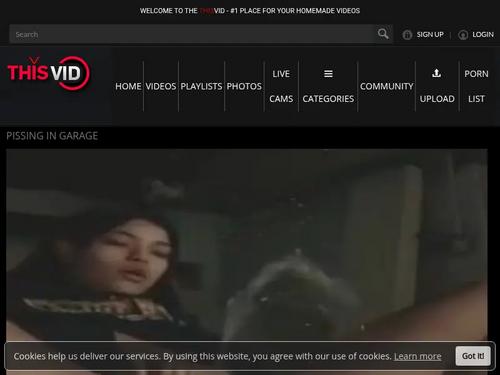Click the Categories hamburger icon

[x=328, y=74]
